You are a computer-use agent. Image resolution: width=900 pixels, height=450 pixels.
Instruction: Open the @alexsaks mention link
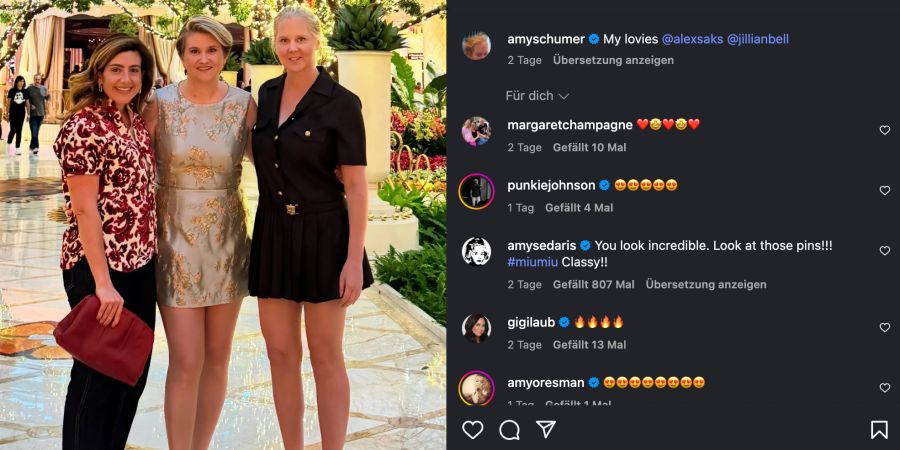click(692, 39)
